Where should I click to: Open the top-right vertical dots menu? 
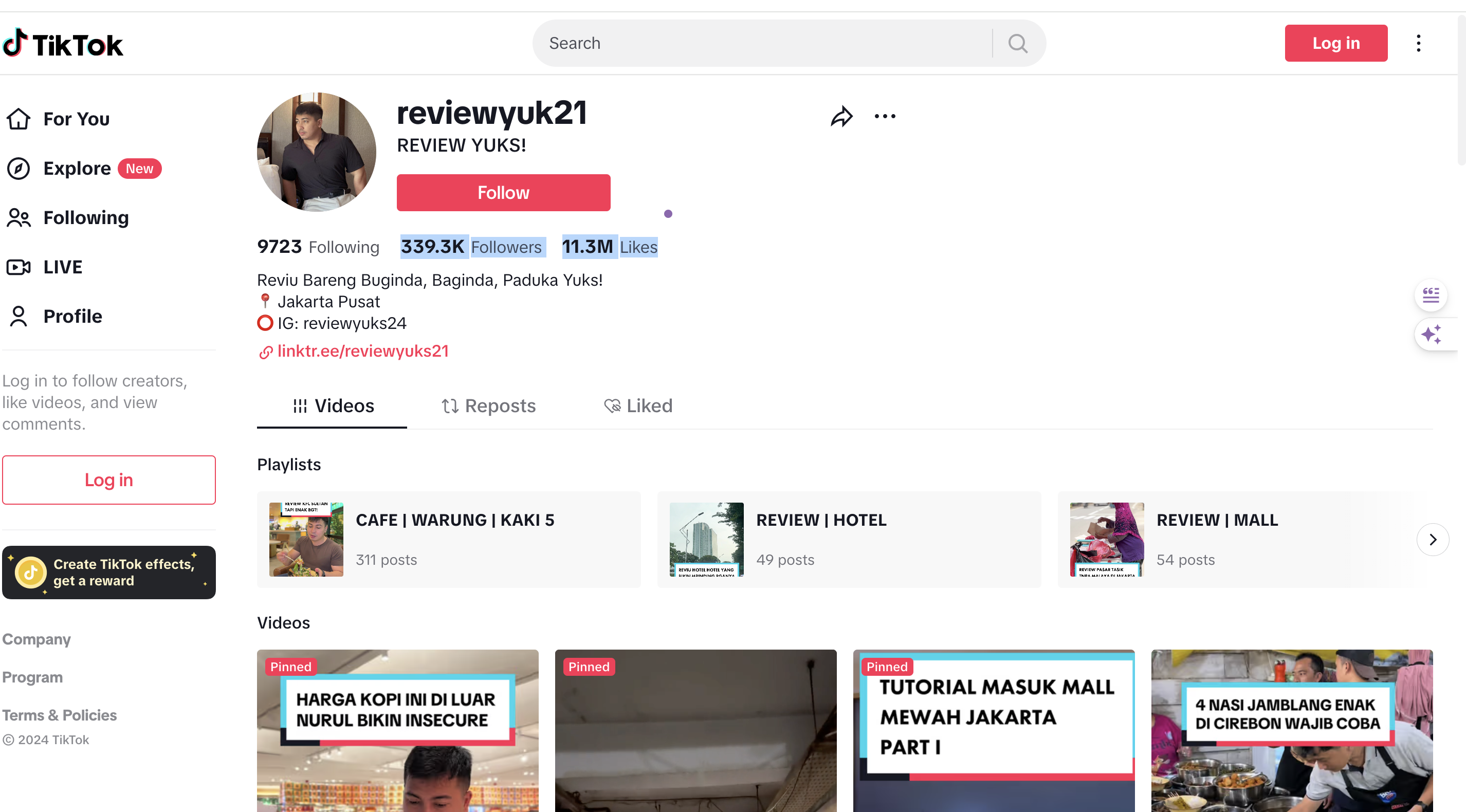point(1418,43)
